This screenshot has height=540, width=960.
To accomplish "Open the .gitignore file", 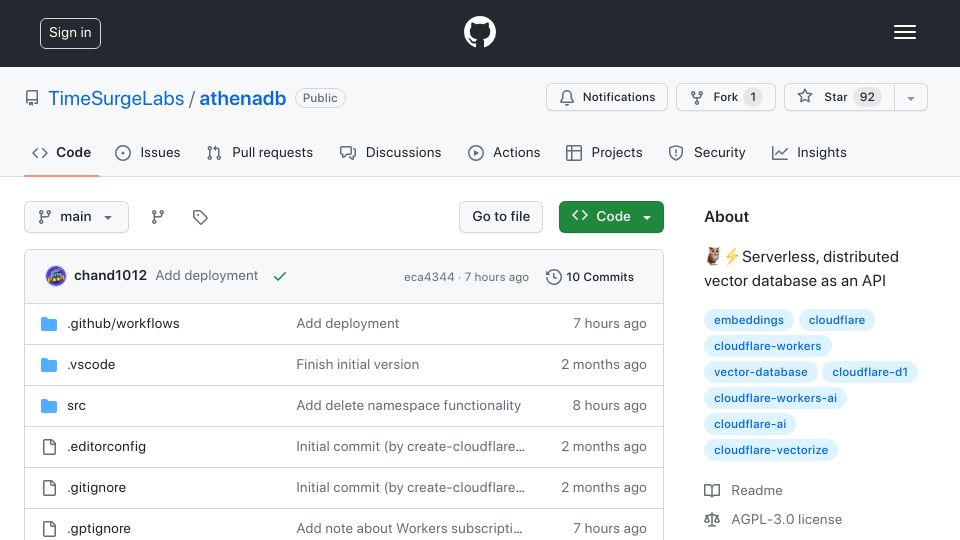I will pyautogui.click(x=96, y=487).
